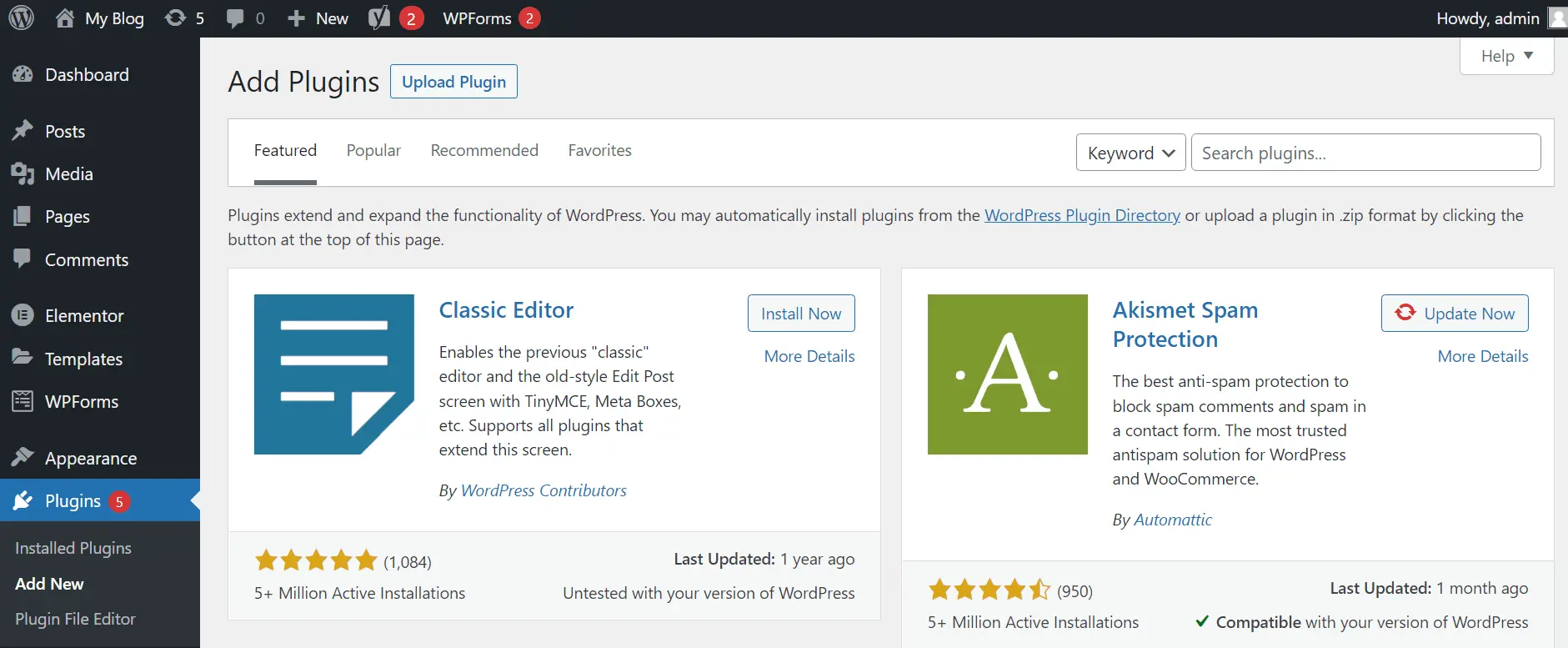The width and height of the screenshot is (1568, 648).
Task: Open the Media library from sidebar
Action: tap(68, 174)
